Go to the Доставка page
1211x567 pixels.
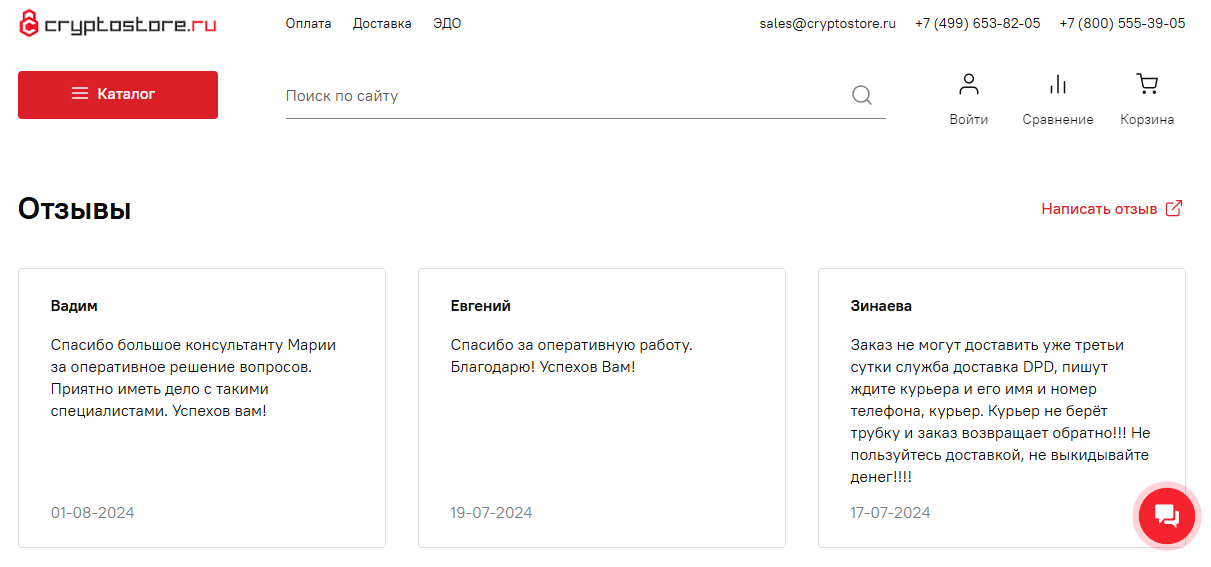pyautogui.click(x=382, y=23)
